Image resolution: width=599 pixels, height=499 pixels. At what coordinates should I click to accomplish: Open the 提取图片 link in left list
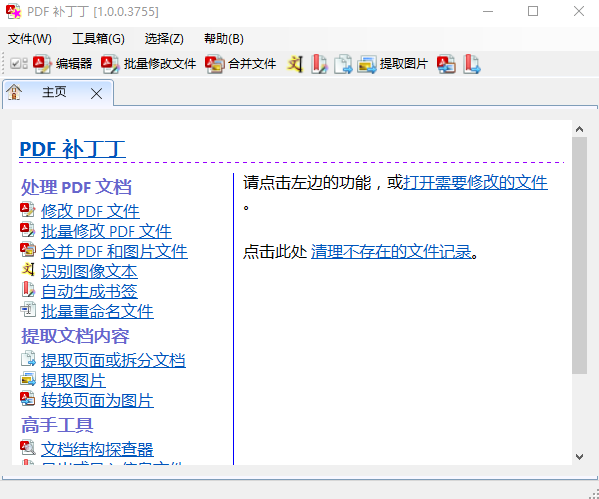[73, 380]
